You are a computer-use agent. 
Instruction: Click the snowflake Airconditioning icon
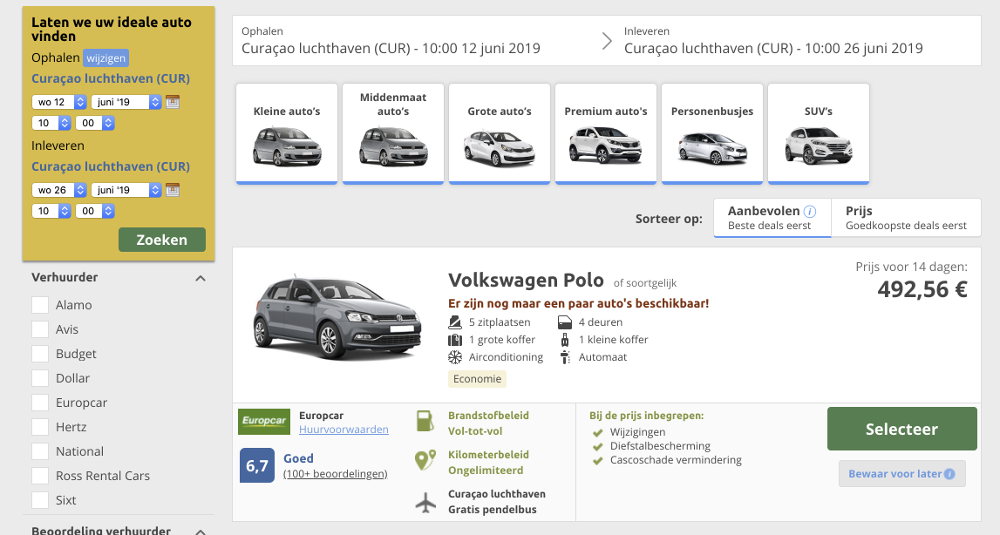click(455, 357)
